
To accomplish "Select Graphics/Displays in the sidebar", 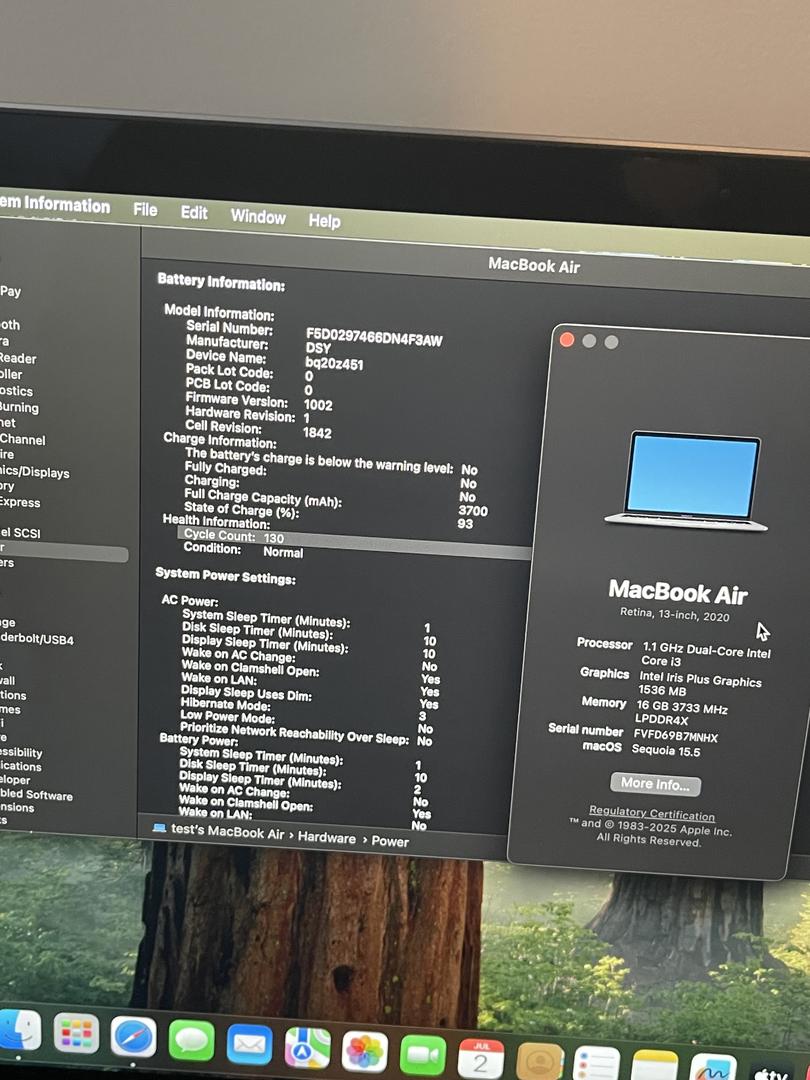I will (34, 471).
